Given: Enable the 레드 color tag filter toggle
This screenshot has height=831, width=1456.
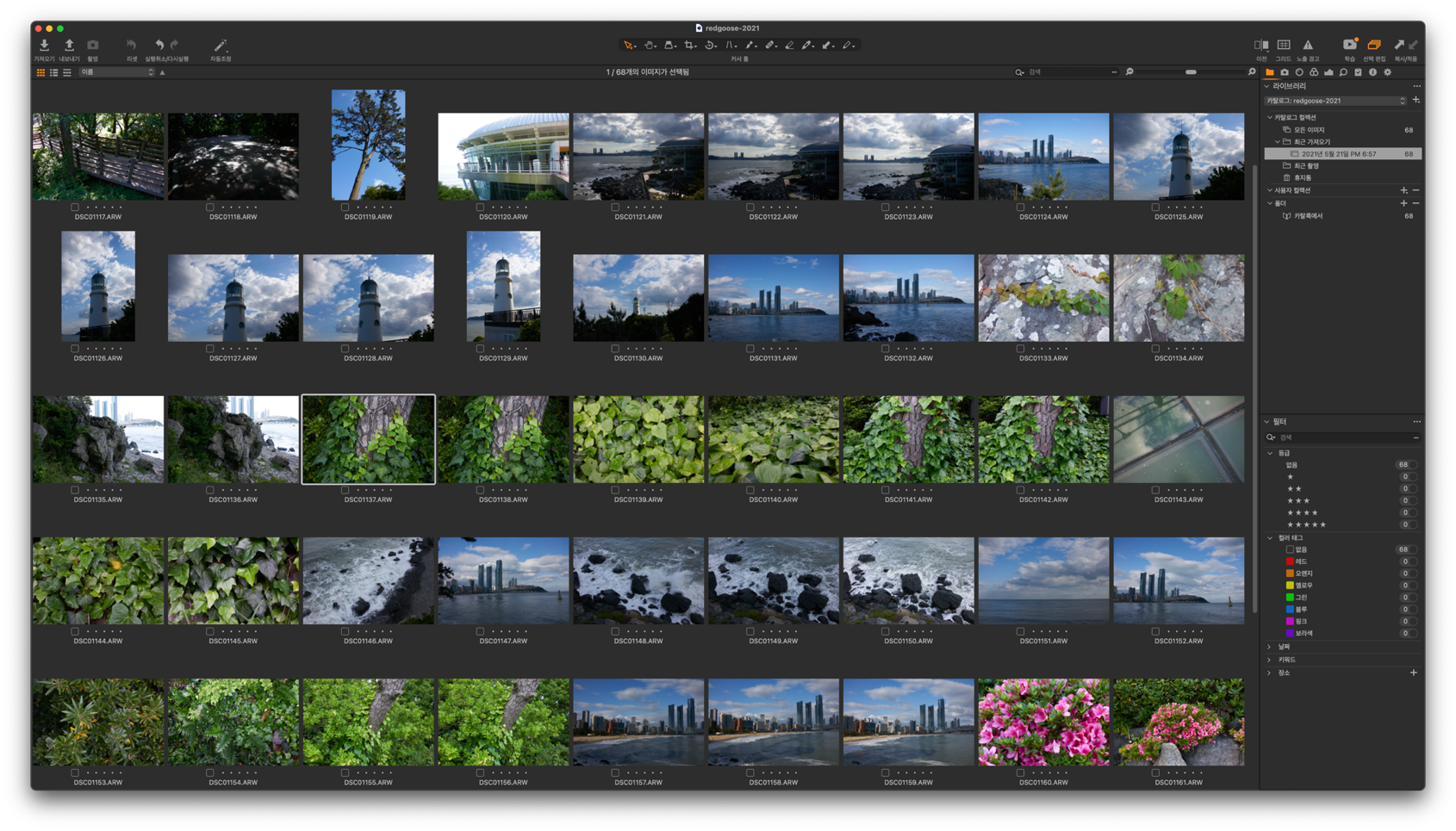Looking at the screenshot, I should tap(1290, 561).
